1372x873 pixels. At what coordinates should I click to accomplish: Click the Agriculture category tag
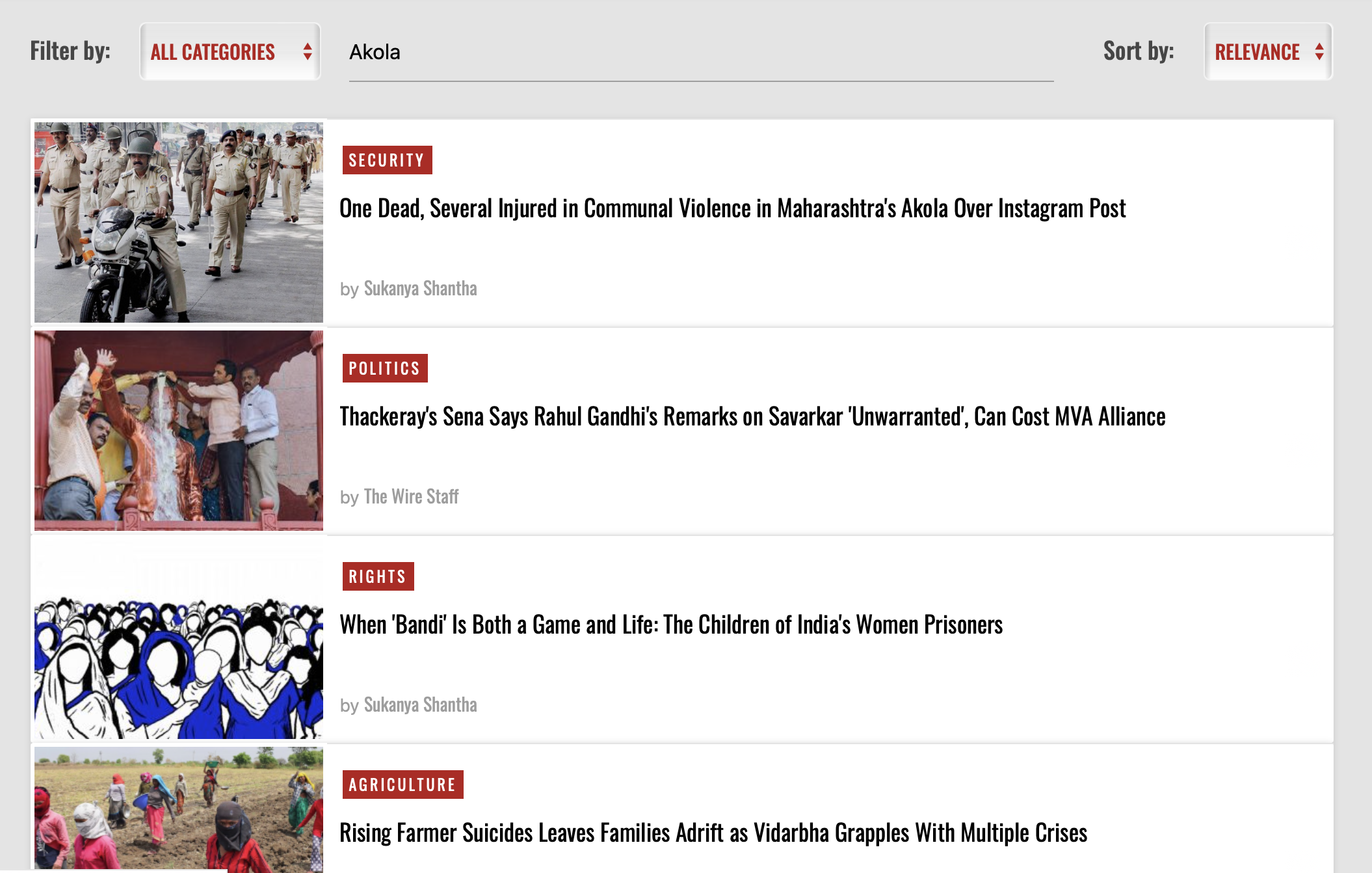click(x=402, y=785)
